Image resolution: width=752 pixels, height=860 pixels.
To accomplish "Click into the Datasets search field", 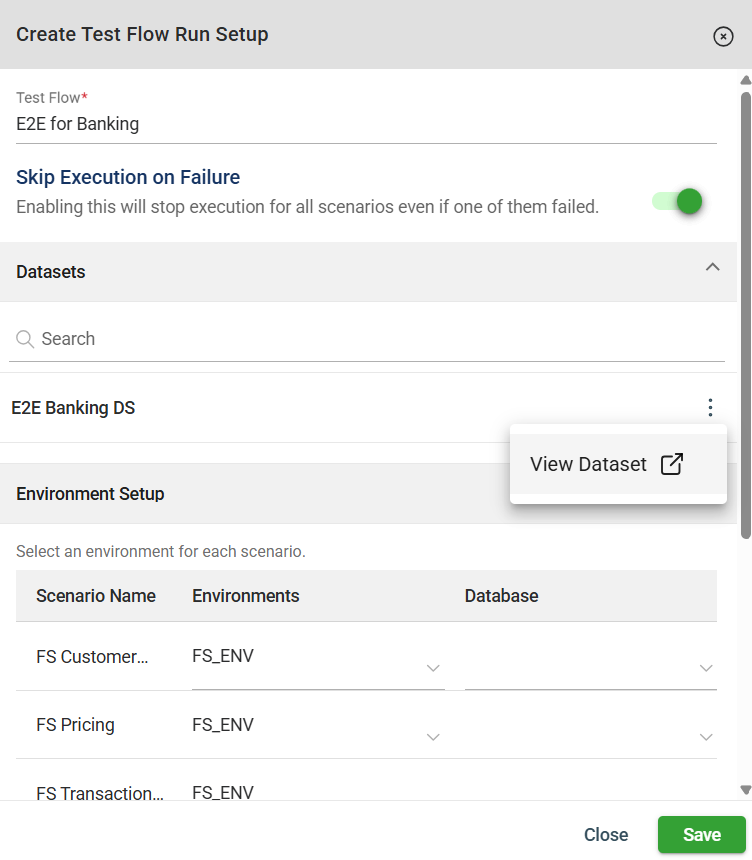I will [380, 339].
